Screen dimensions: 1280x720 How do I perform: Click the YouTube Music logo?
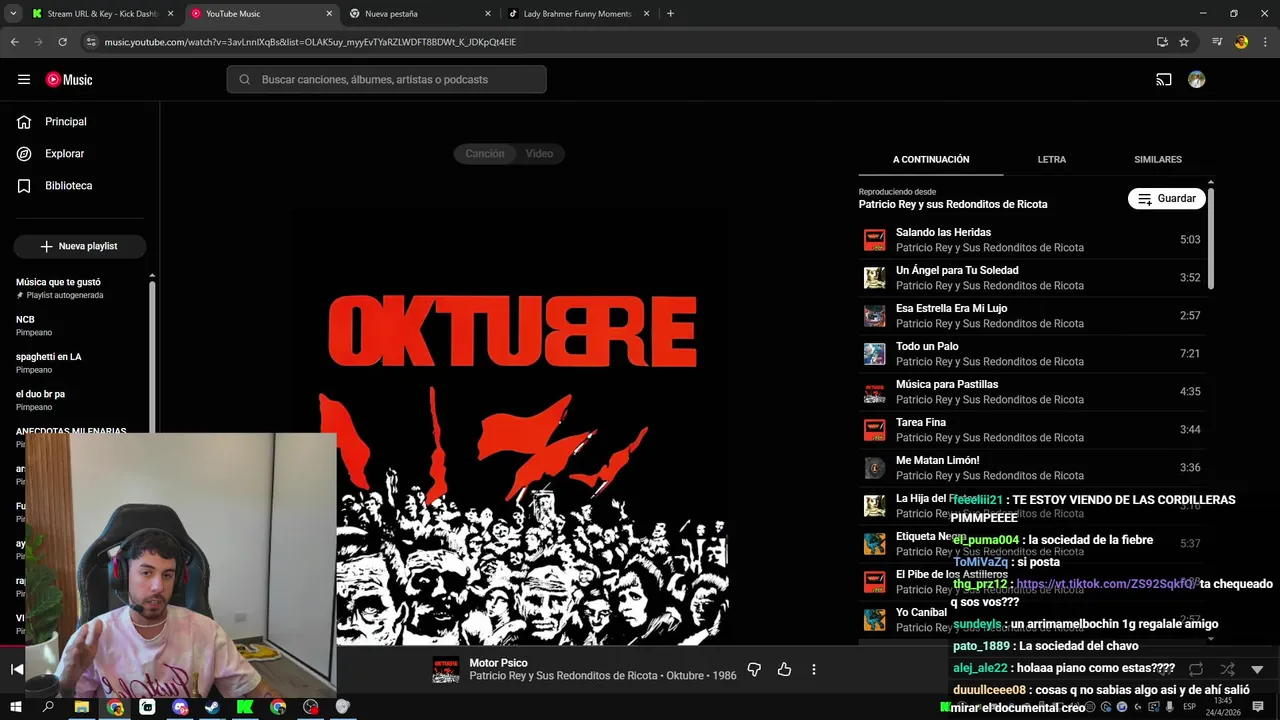pyautogui.click(x=69, y=79)
